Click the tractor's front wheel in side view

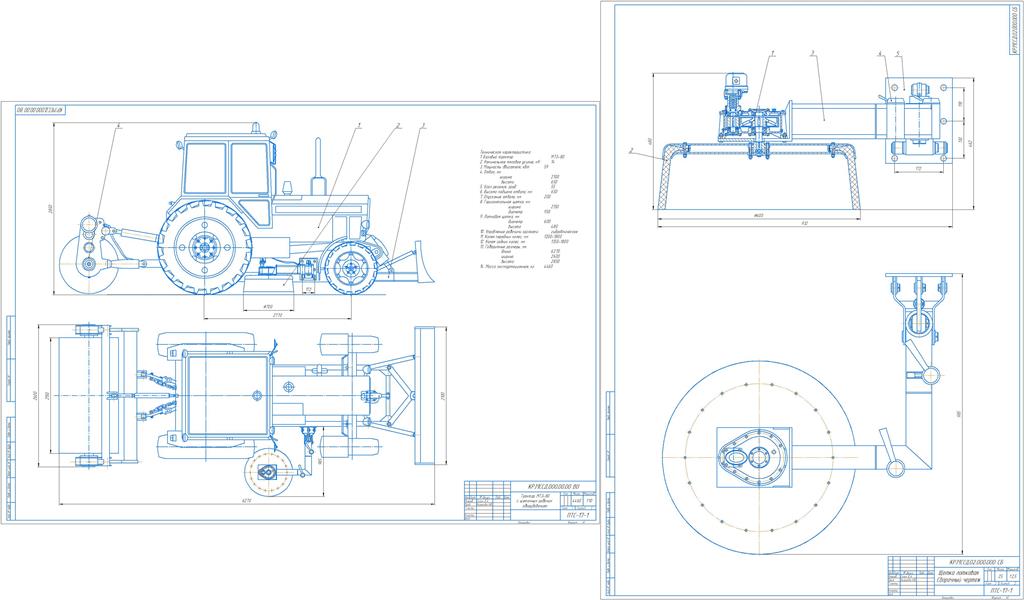click(x=351, y=267)
